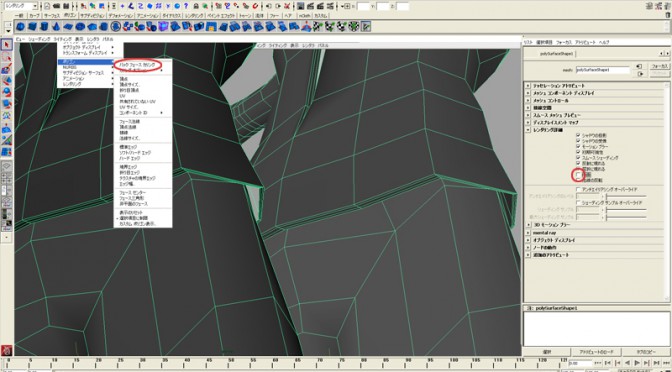Select the Lasso tool in toolbox
Viewport: 672px width, 372px height.
[6, 57]
